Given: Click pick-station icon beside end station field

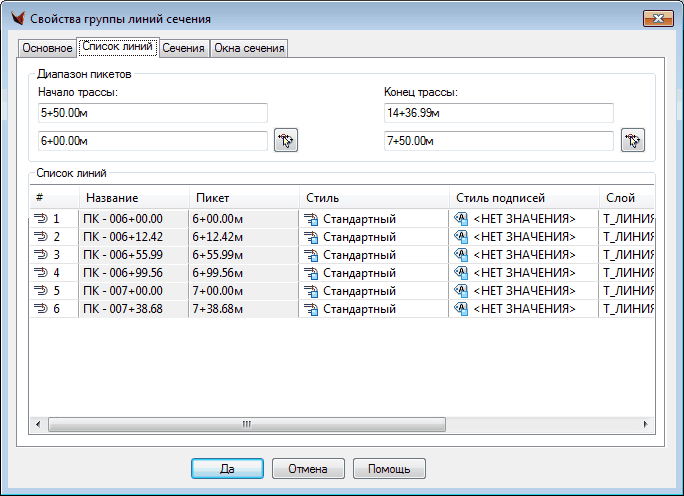Looking at the screenshot, I should [632, 141].
